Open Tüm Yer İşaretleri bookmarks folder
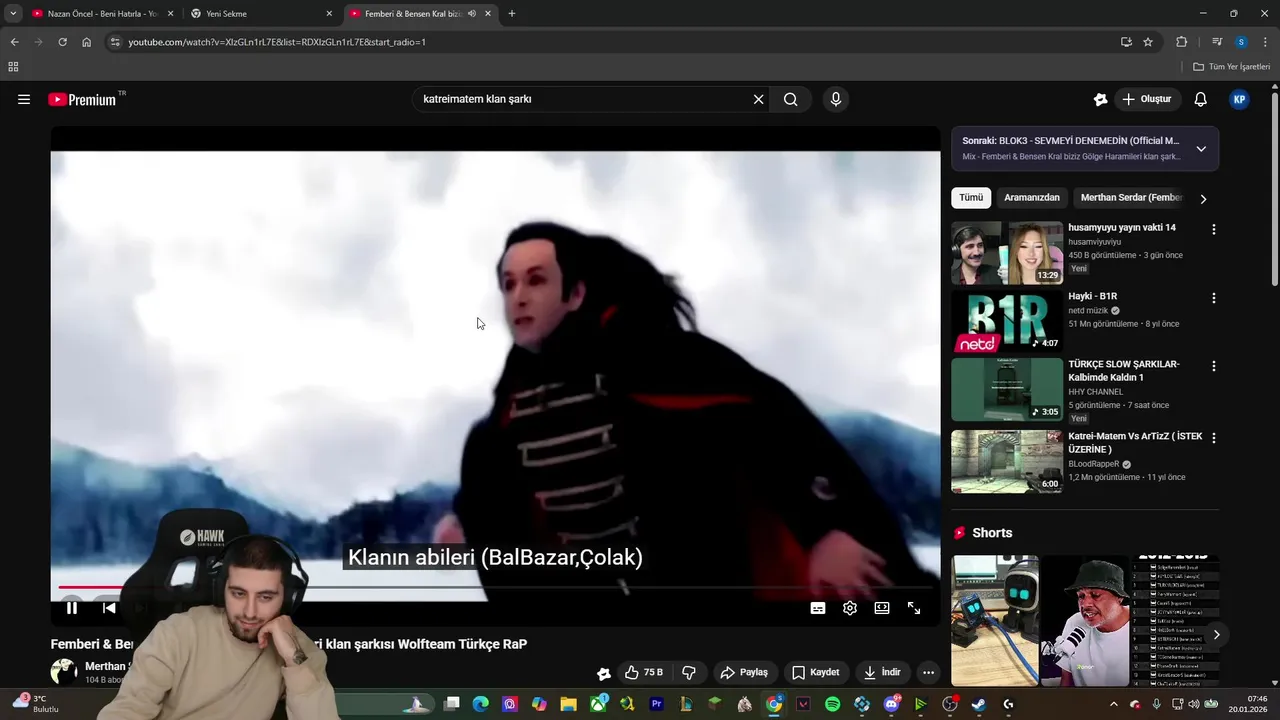The image size is (1280, 720). [x=1232, y=67]
